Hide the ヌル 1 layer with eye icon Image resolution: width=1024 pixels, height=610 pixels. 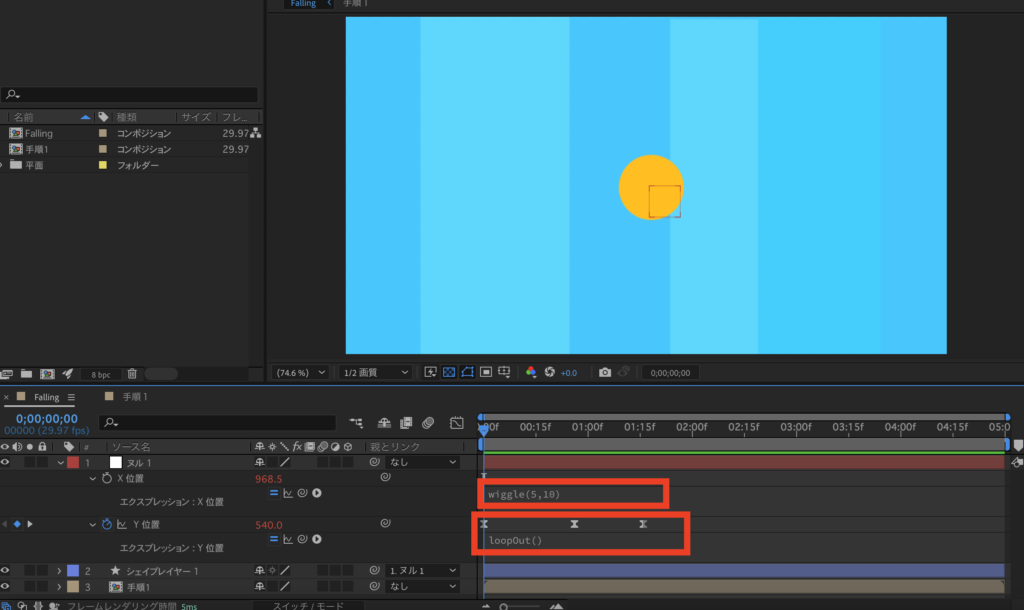[x=7, y=462]
